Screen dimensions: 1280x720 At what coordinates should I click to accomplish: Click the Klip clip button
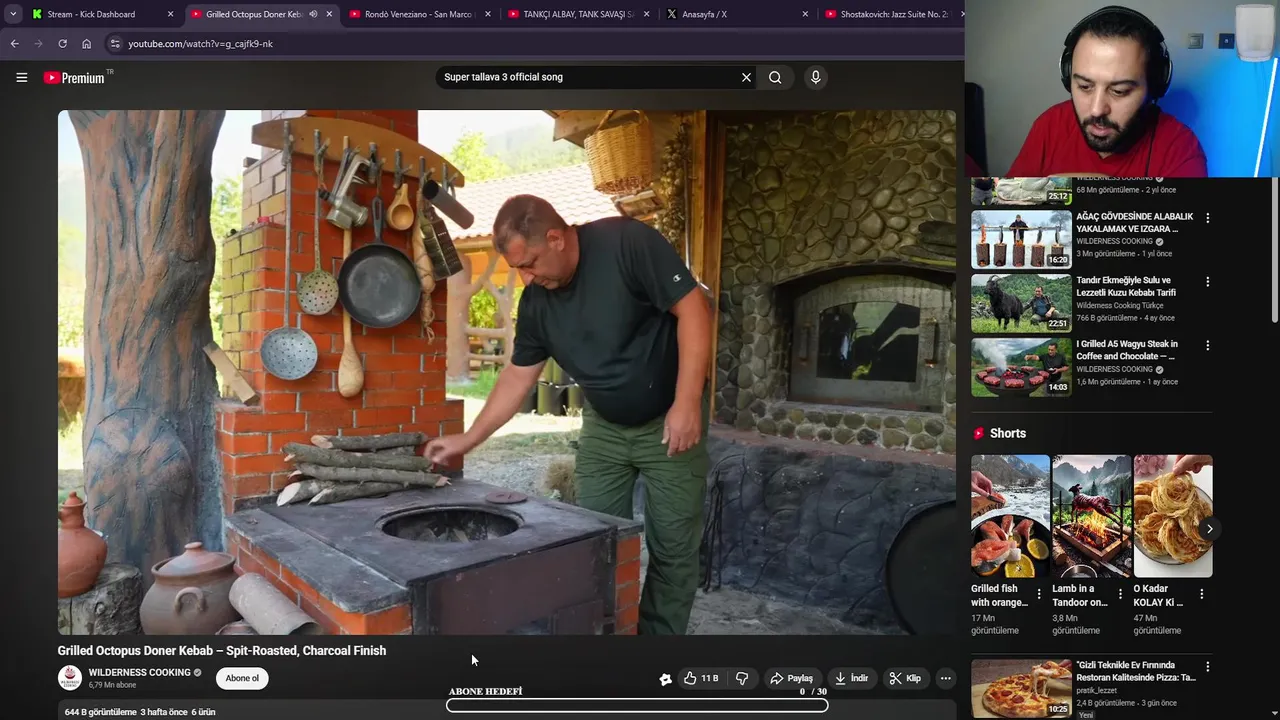pyautogui.click(x=905, y=678)
